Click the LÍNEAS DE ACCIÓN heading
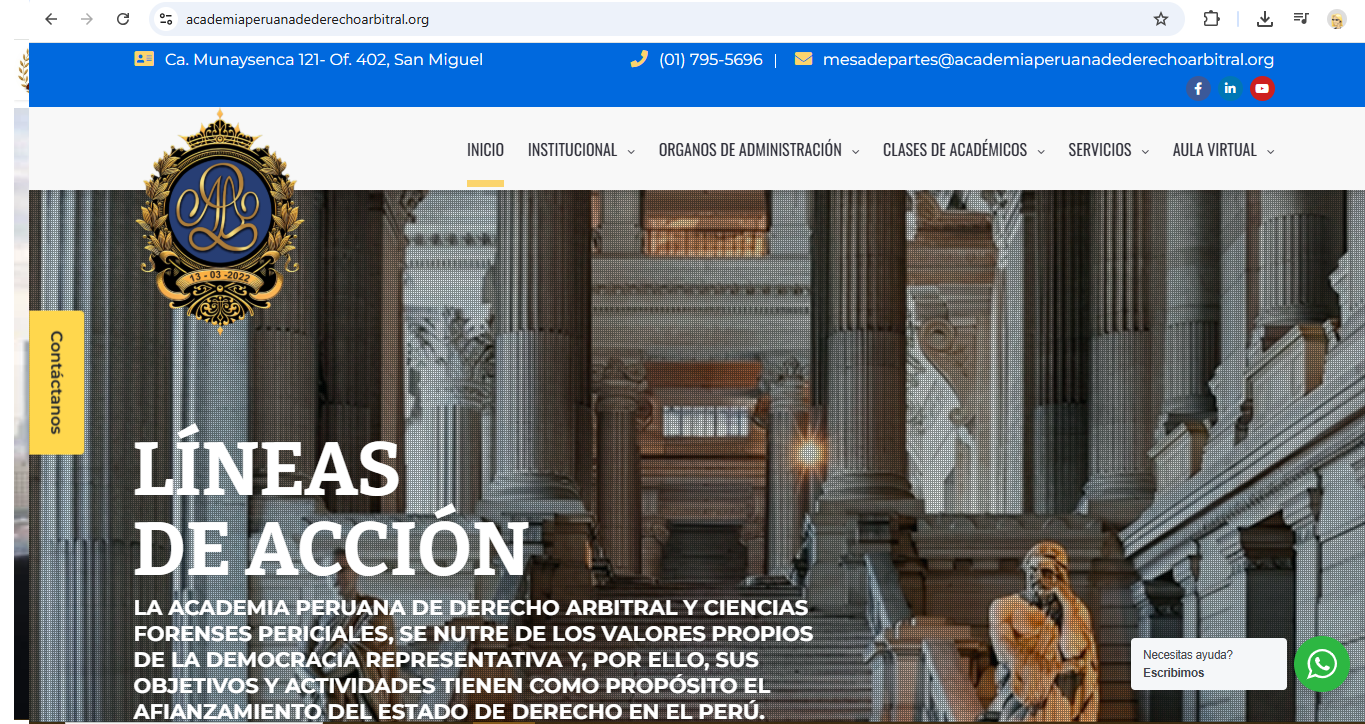 pyautogui.click(x=331, y=510)
